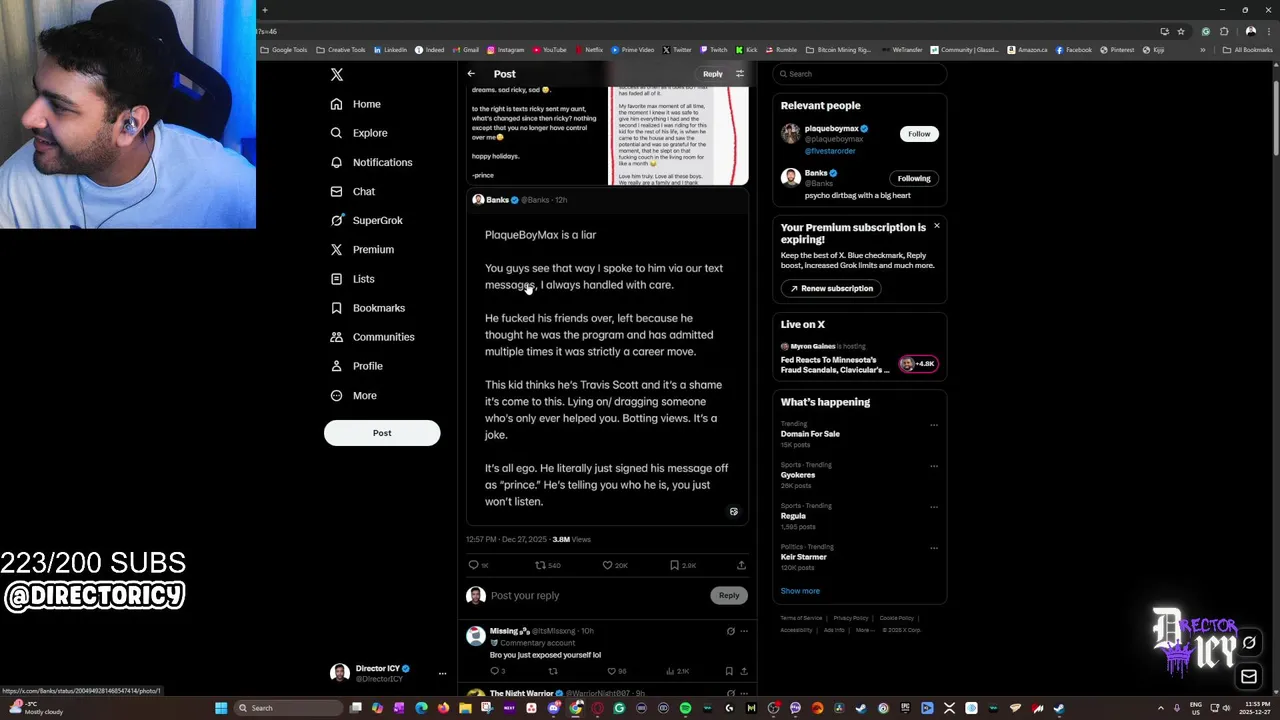Like Missing's reply
This screenshot has height=720, width=1280.
(x=611, y=671)
